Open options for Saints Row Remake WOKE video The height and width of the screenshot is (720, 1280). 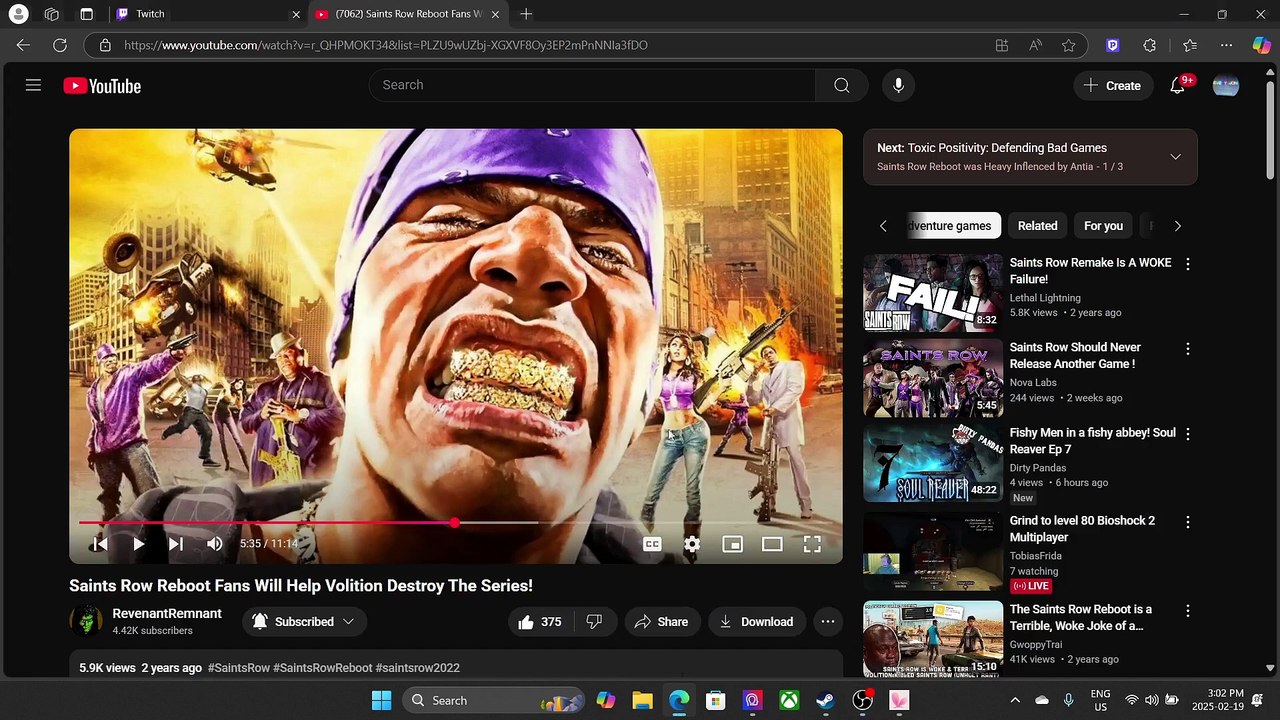coord(1188,265)
